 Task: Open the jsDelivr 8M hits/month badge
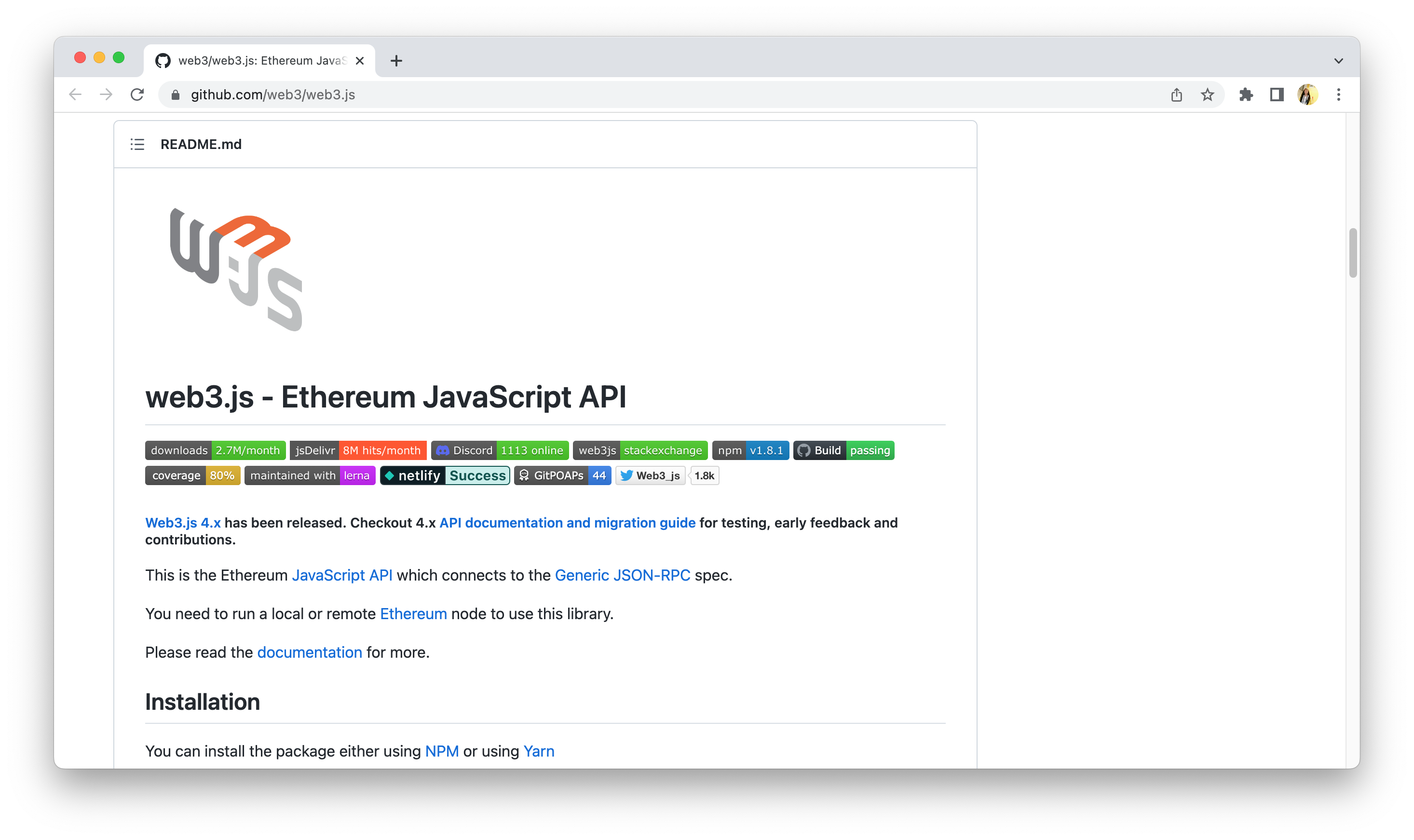(x=358, y=450)
